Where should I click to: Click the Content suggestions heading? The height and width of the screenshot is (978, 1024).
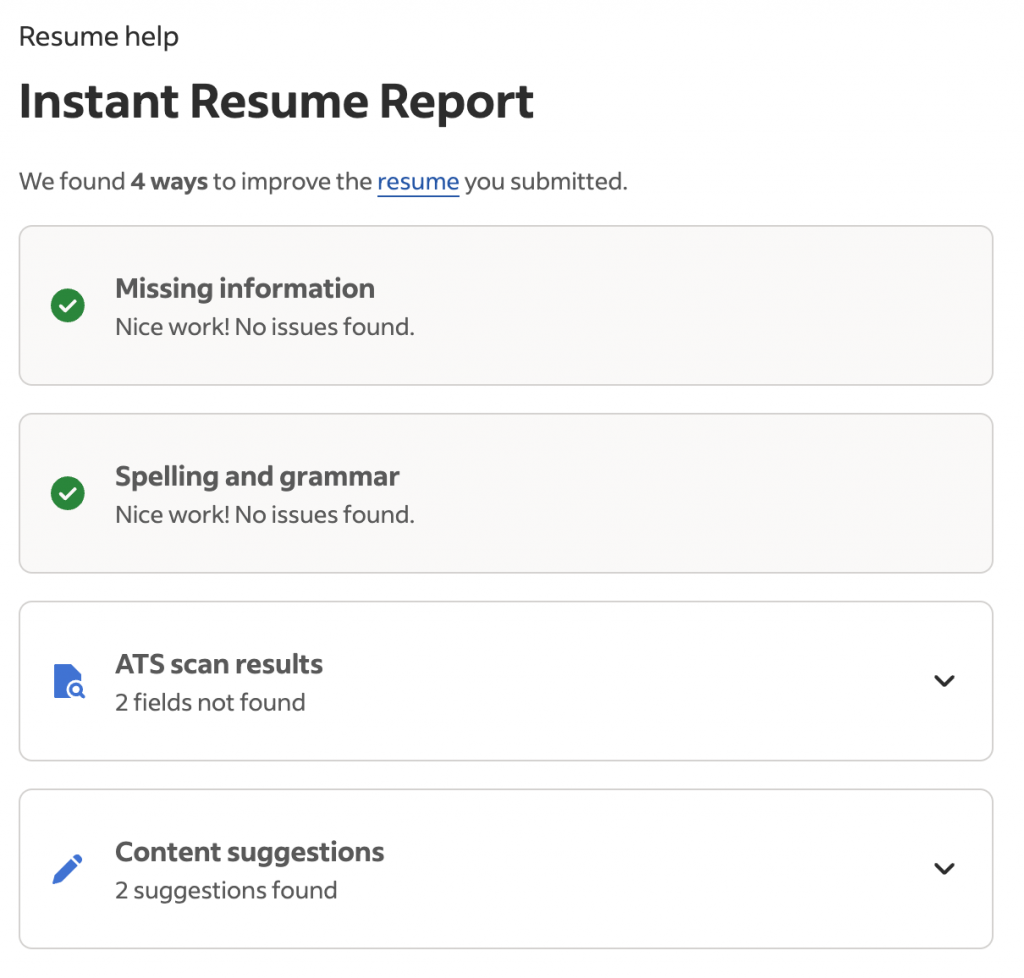tap(250, 852)
